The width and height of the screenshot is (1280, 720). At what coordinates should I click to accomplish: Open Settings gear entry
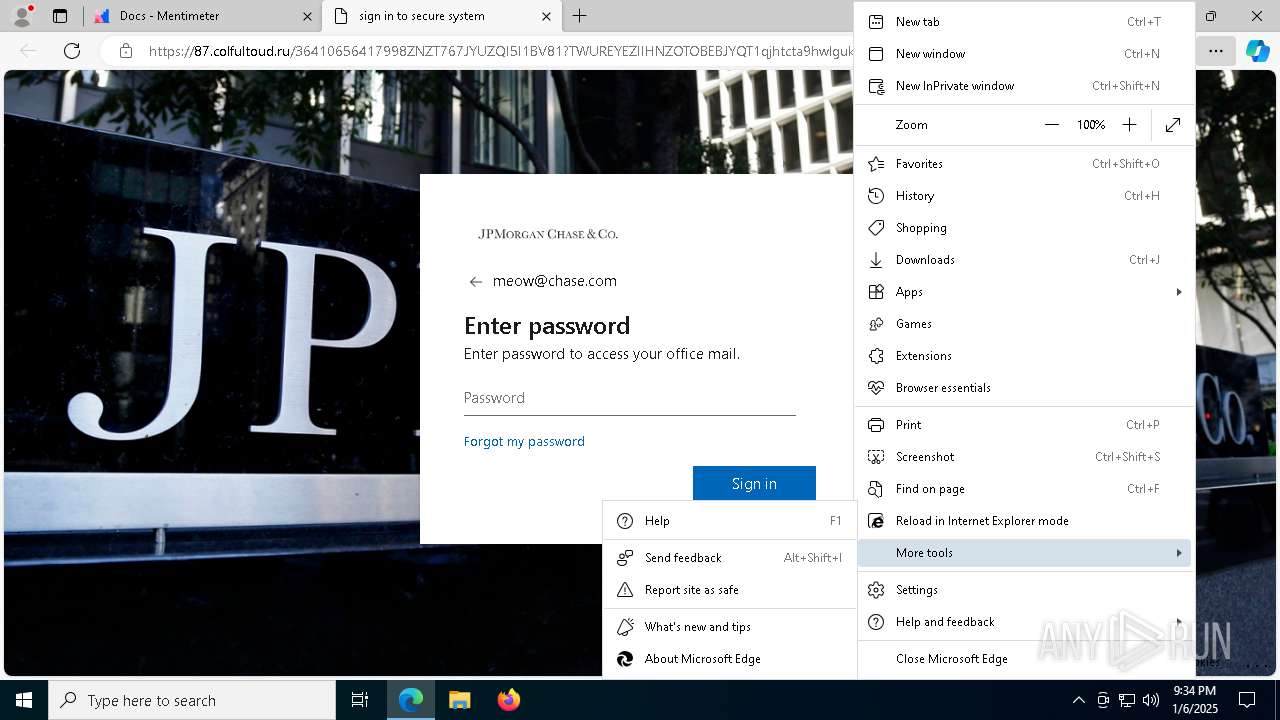point(1025,590)
